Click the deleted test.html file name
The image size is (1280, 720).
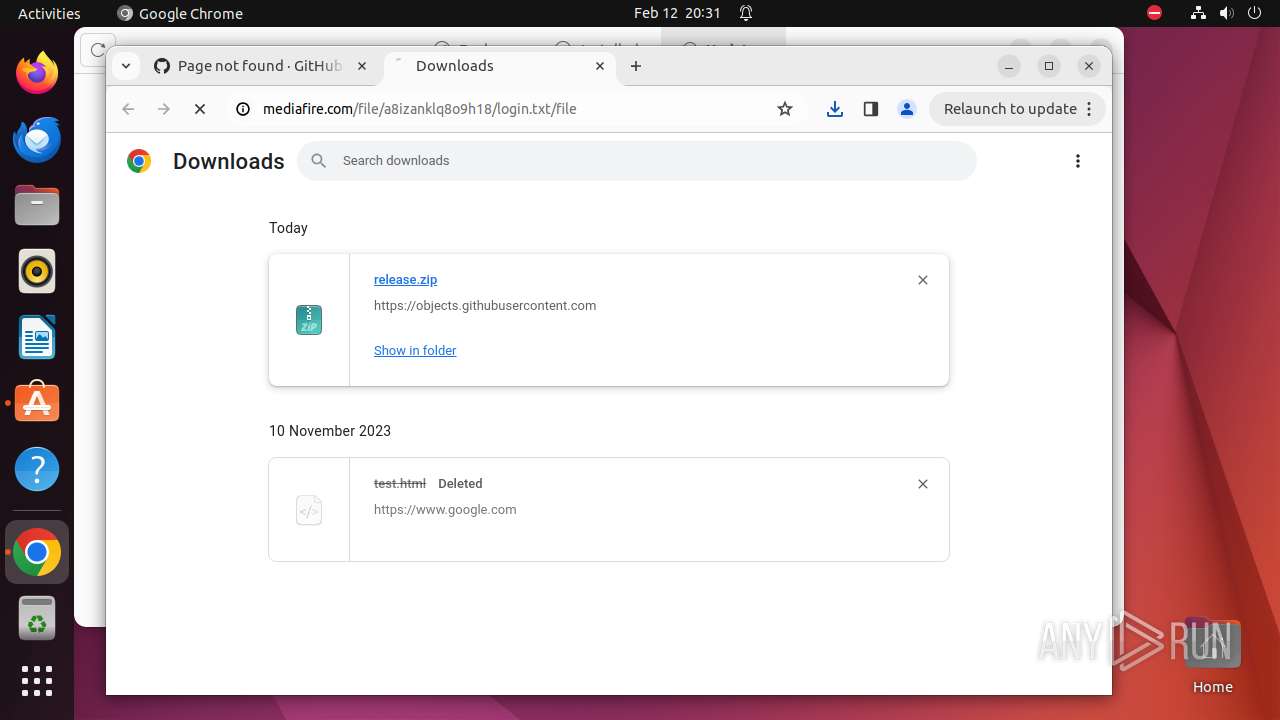pos(400,484)
